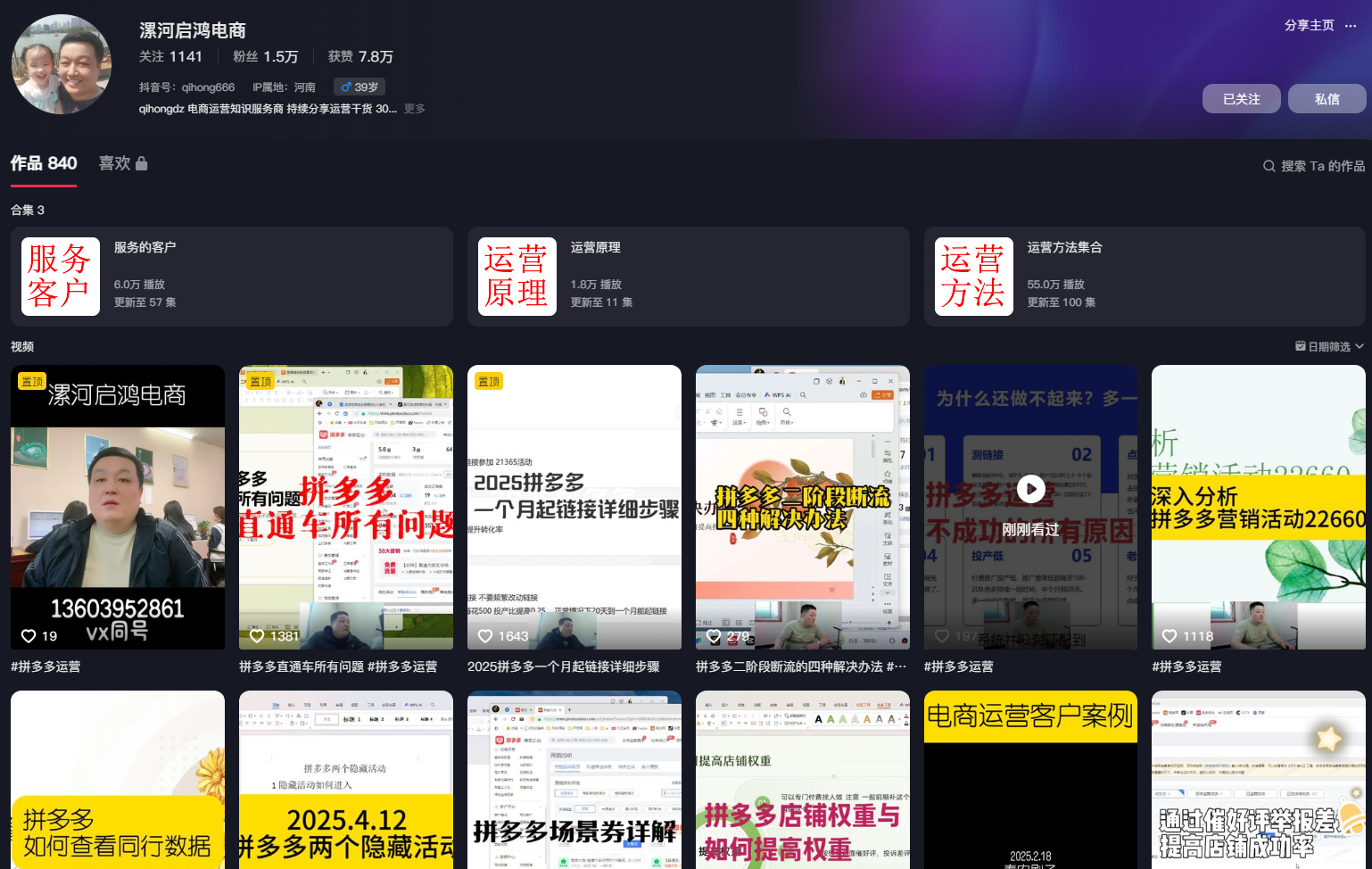Open the 服务的客户 collection thumbnail
Screen dimensions: 1372x869
coord(61,277)
